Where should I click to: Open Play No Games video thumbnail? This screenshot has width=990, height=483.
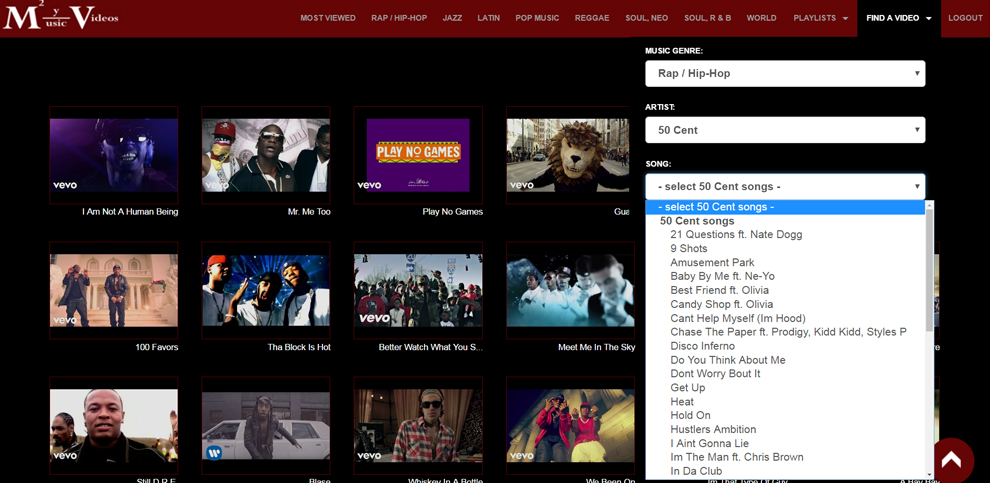click(418, 155)
